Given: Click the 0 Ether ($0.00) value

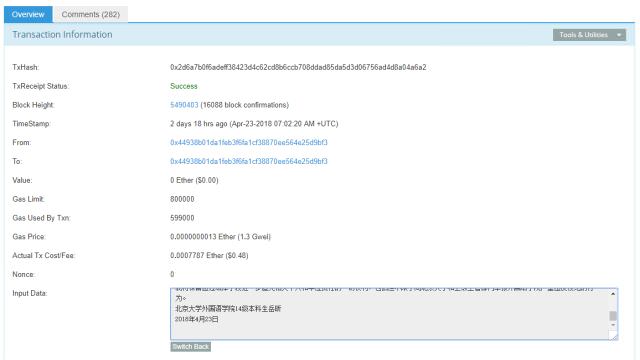Looking at the screenshot, I should pyautogui.click(x=194, y=180).
